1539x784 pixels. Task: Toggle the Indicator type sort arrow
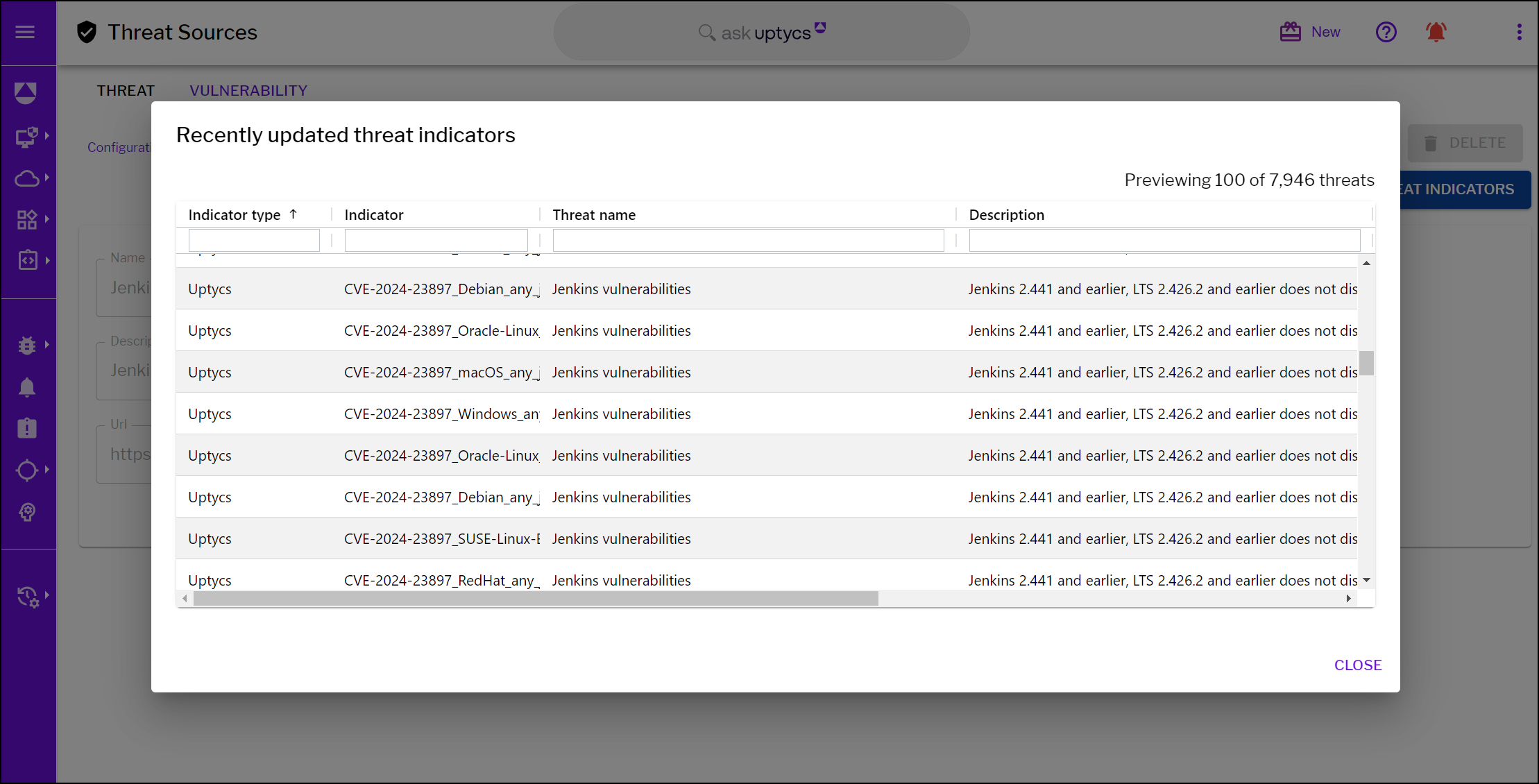pos(293,213)
